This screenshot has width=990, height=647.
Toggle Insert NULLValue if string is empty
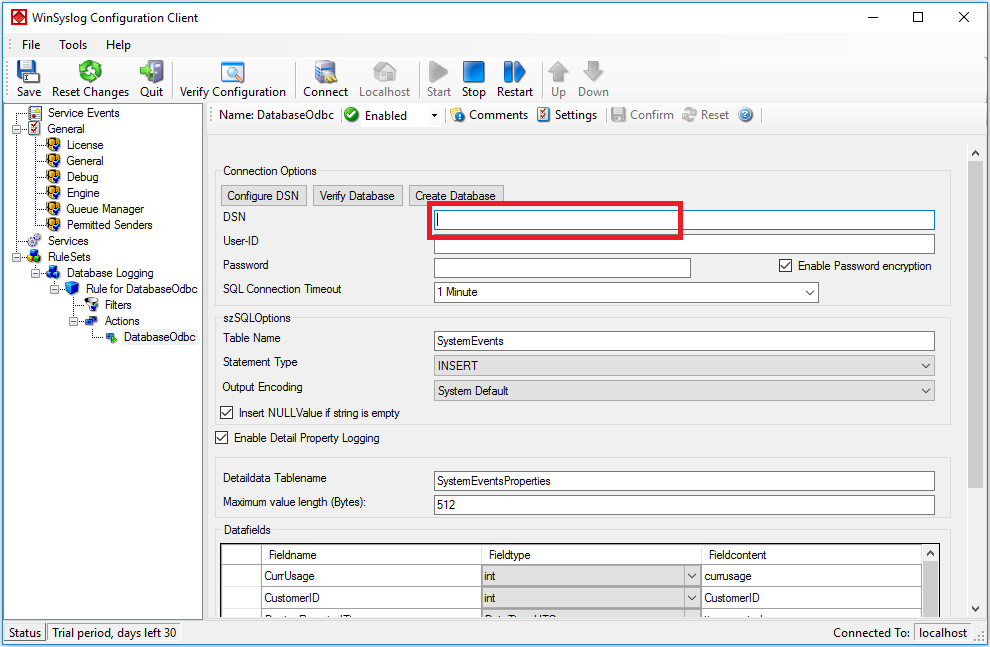[x=226, y=413]
